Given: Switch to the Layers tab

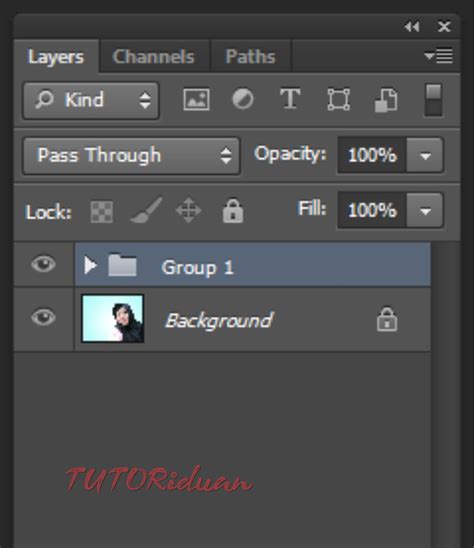Looking at the screenshot, I should [x=56, y=57].
